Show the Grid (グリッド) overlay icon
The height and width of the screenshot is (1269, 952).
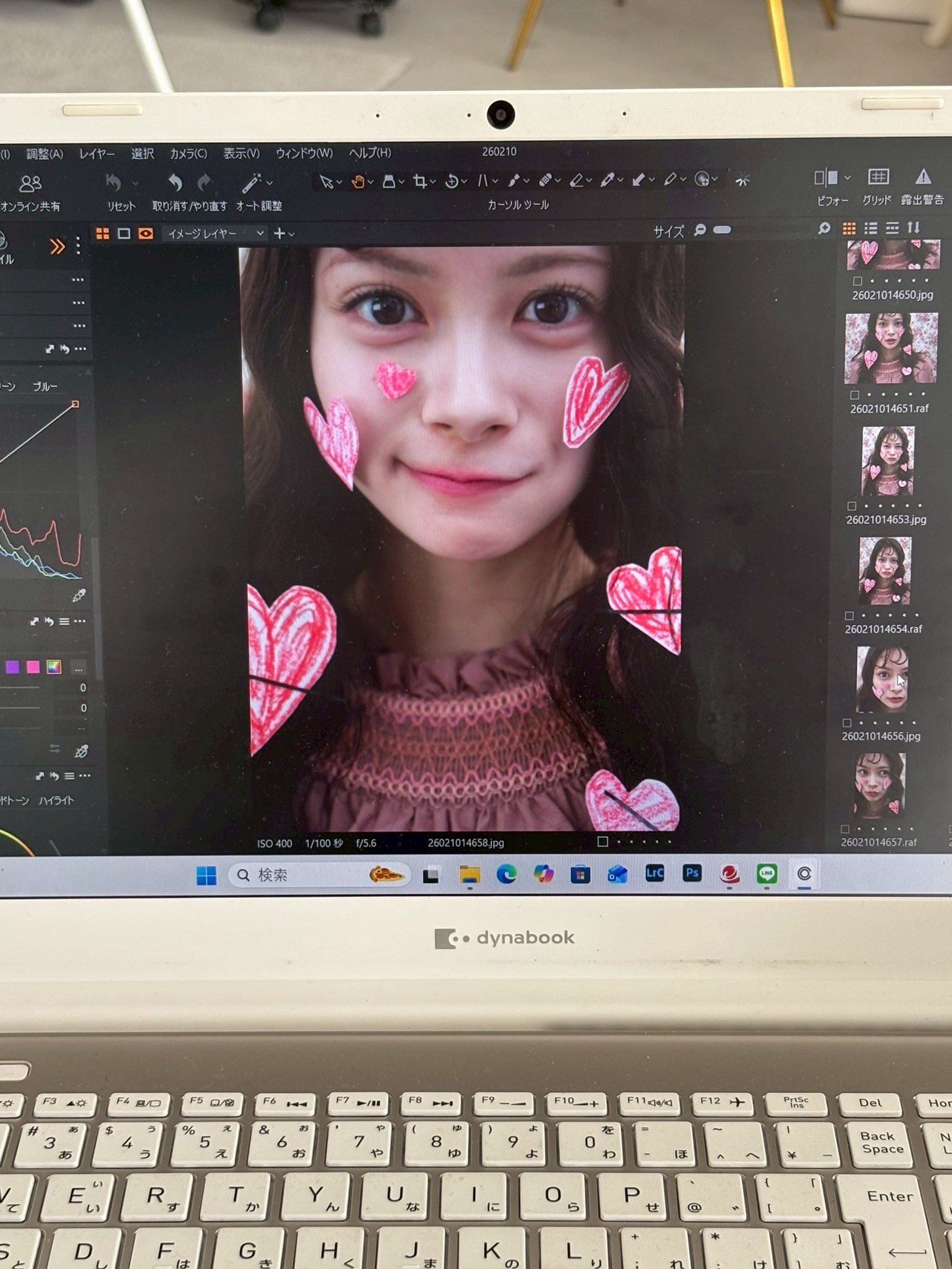[877, 177]
